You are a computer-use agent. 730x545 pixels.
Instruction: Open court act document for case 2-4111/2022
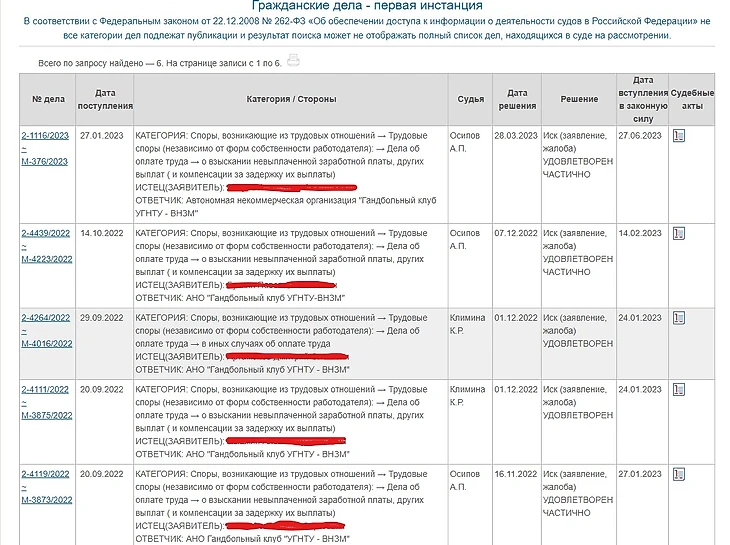tap(679, 390)
